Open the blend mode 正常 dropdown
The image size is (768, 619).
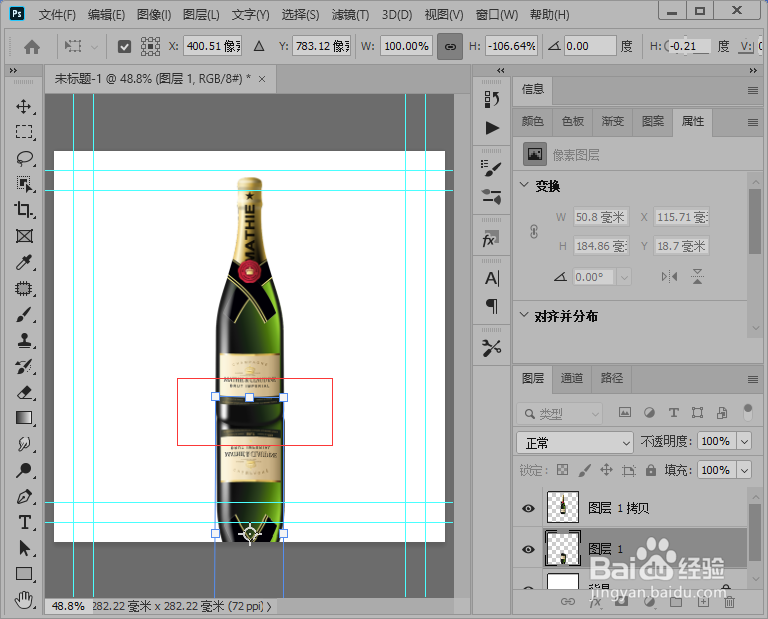coord(575,443)
